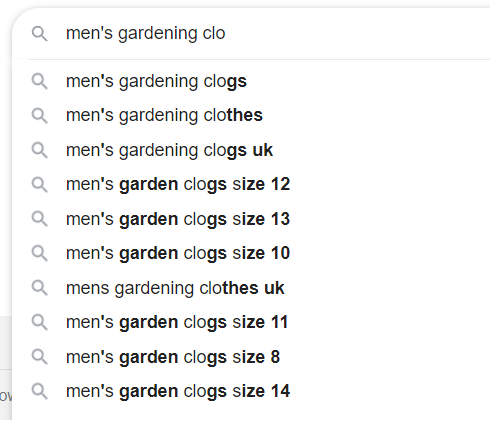The height and width of the screenshot is (428, 490).
Task: Select "men's garden clogs size 12" suggestion
Action: (251, 184)
